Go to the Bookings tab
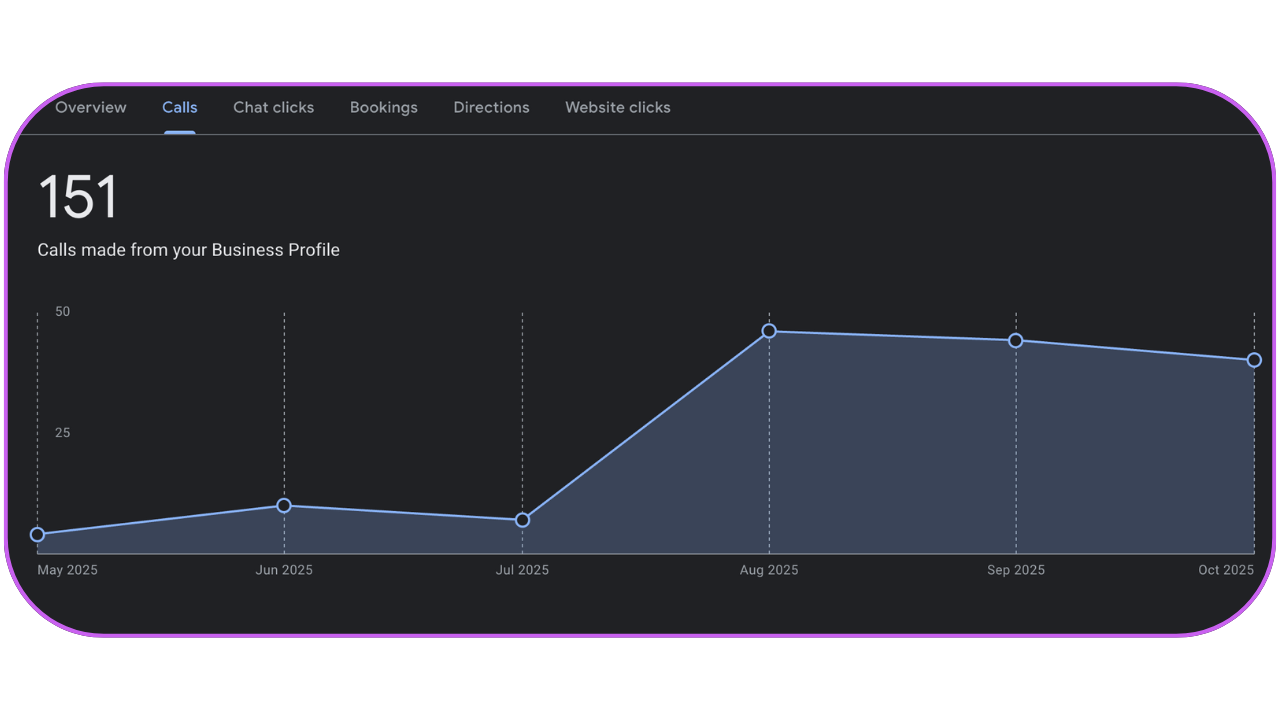 pos(383,107)
